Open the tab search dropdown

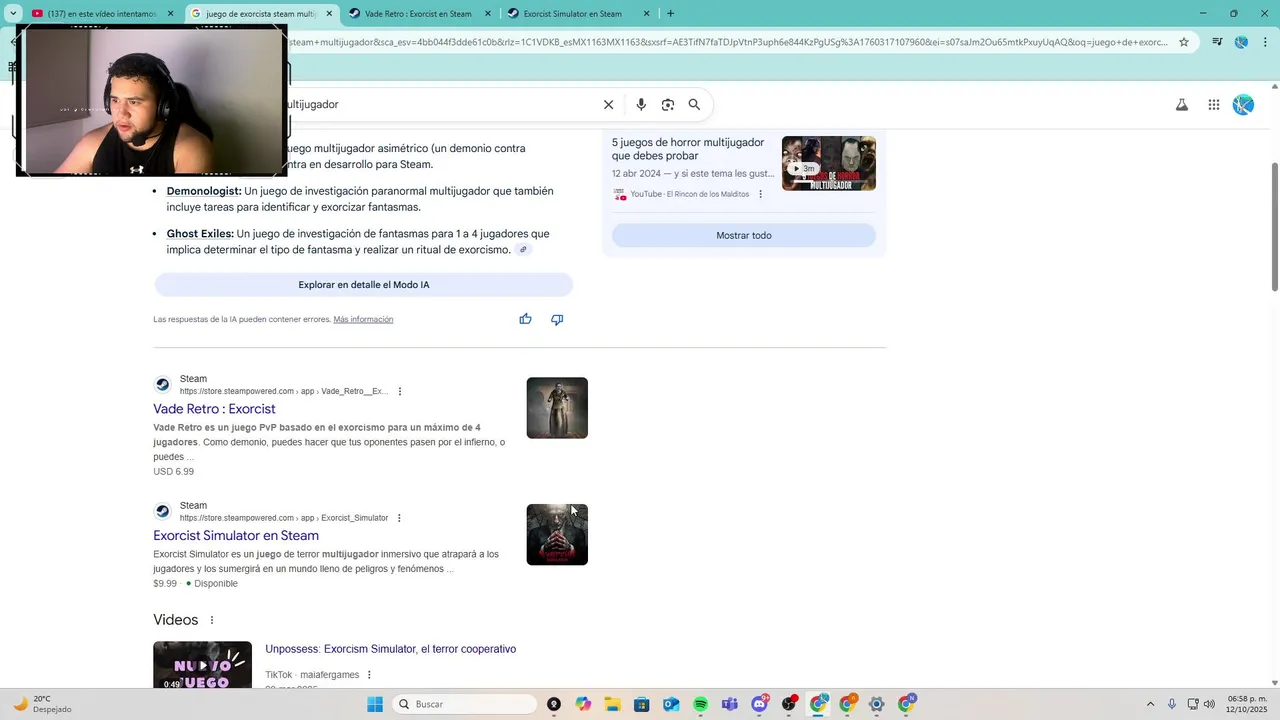pos(13,13)
